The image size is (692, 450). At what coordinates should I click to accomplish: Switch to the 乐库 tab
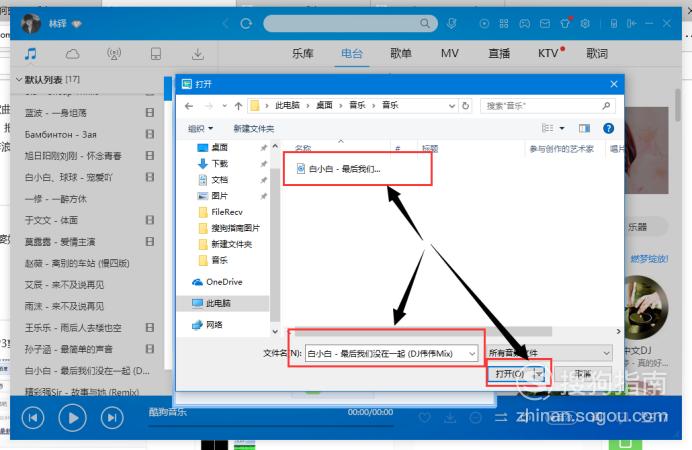coord(303,54)
